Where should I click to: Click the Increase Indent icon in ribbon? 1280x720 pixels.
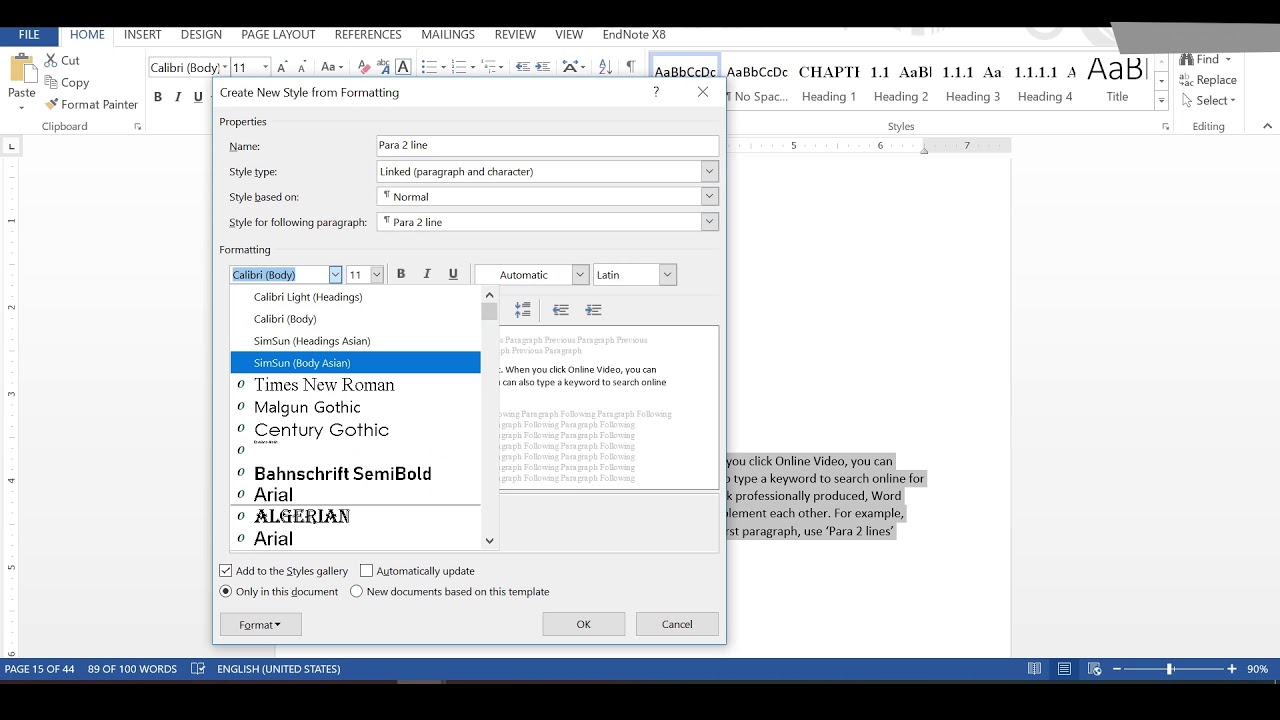point(543,67)
